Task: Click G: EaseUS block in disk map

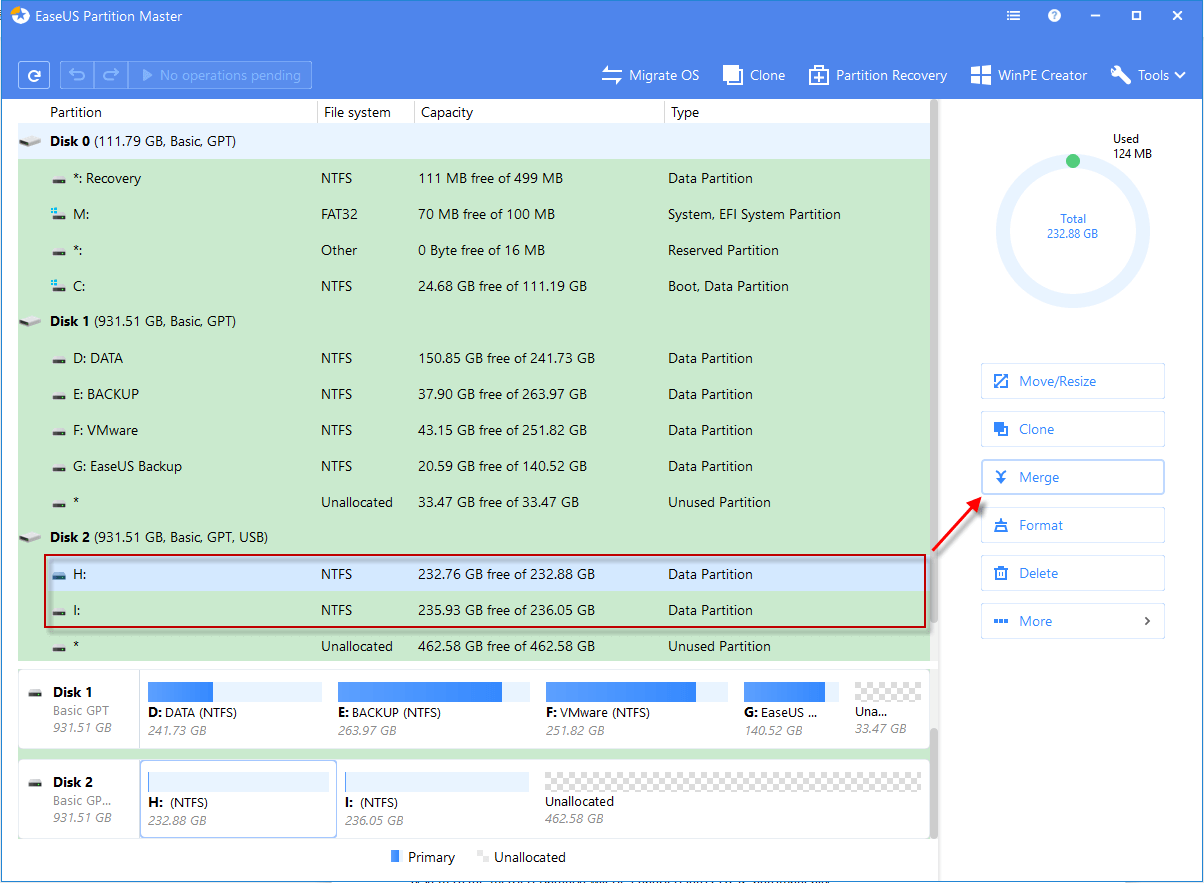Action: pyautogui.click(x=791, y=709)
